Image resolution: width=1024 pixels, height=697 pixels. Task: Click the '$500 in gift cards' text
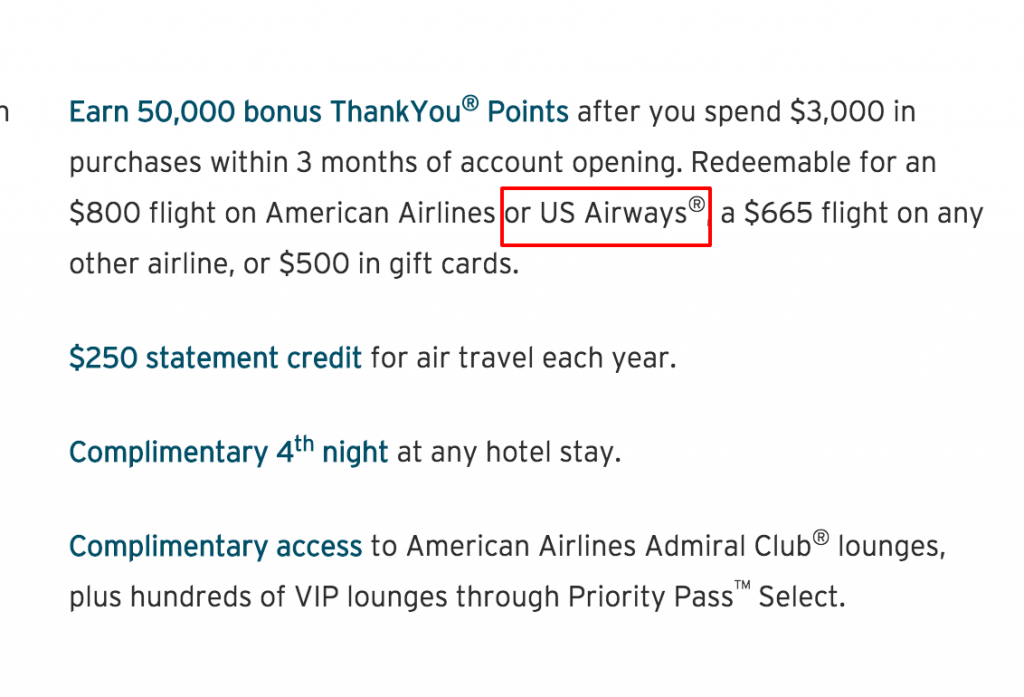click(397, 264)
